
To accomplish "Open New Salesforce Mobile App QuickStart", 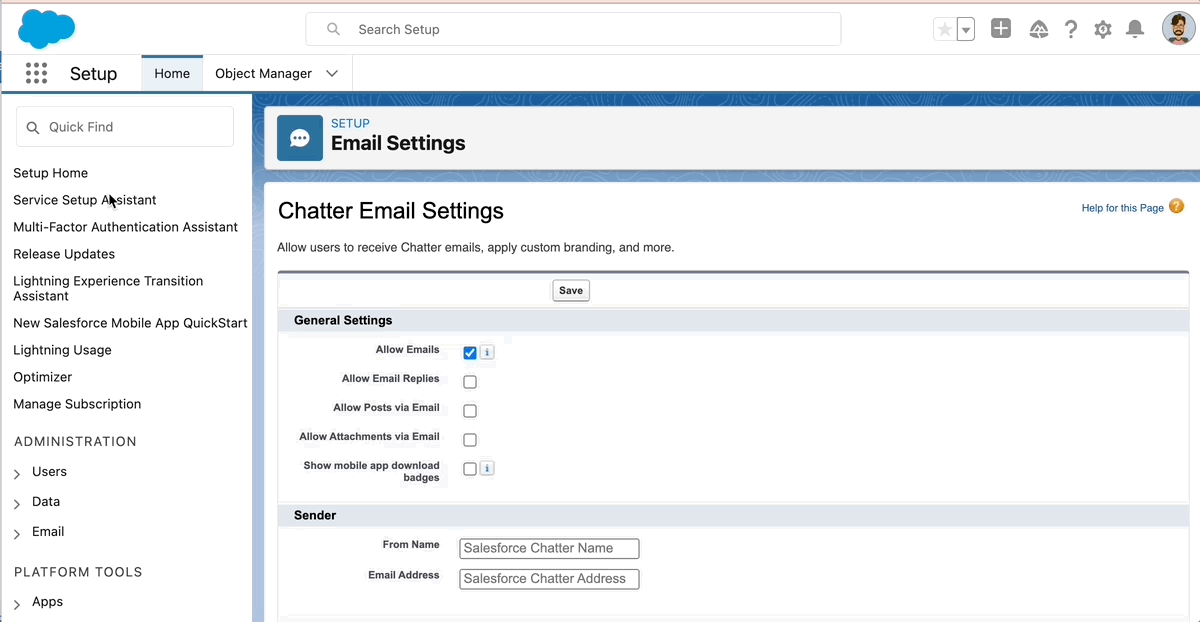I will click(x=130, y=323).
